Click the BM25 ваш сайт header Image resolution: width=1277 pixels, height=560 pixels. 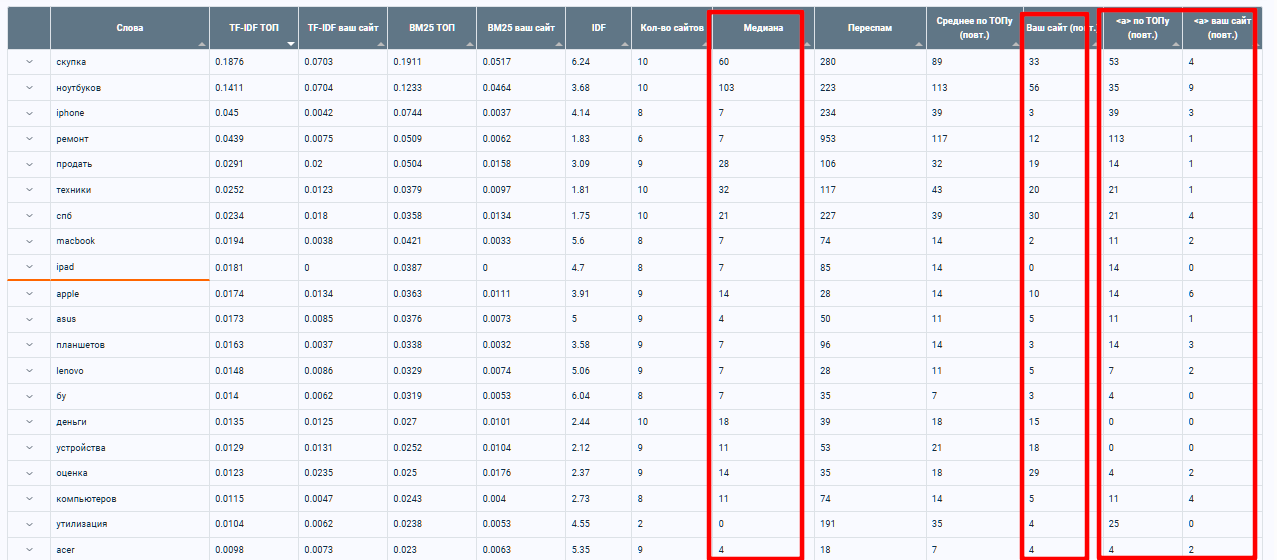pyautogui.click(x=520, y=28)
